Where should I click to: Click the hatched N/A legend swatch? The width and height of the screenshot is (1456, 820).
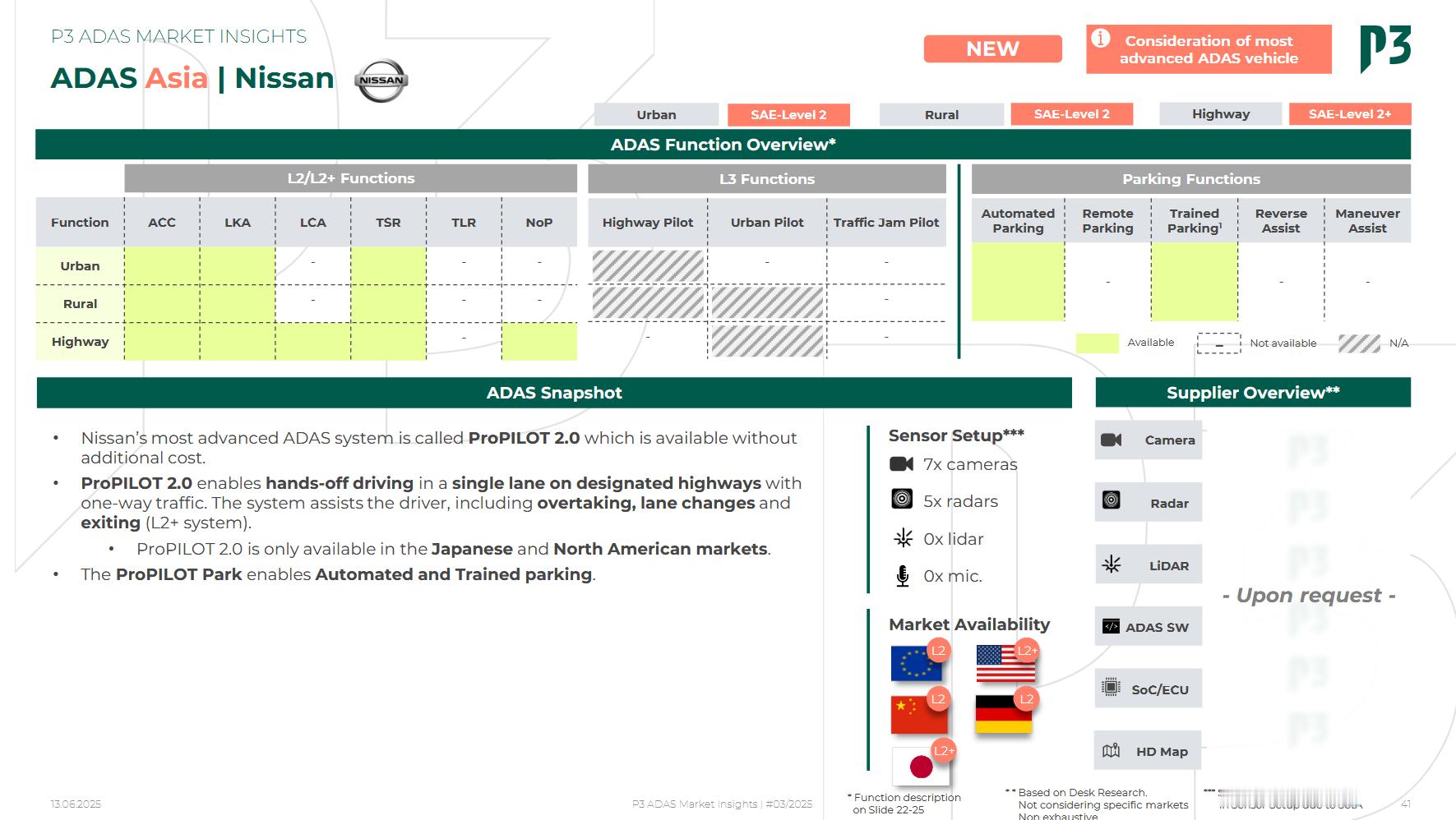click(x=1359, y=343)
